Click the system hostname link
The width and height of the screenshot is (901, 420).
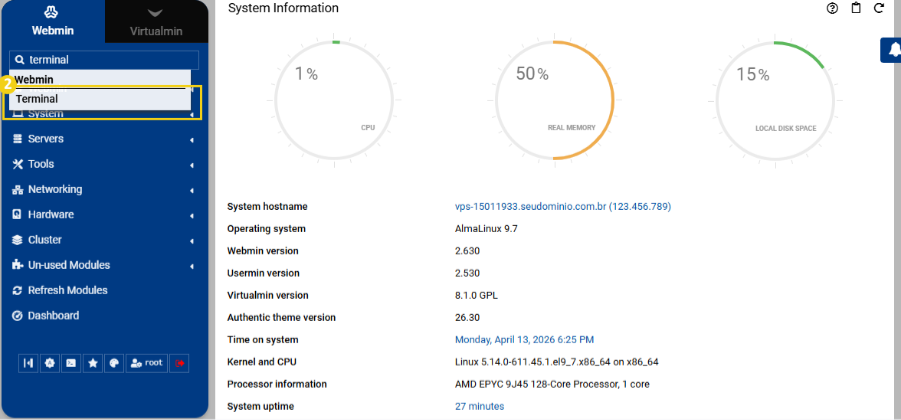[562, 207]
